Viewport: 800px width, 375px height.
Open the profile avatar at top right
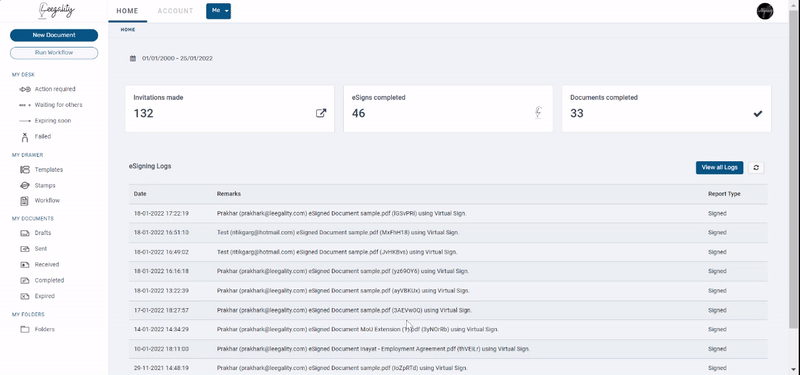[765, 11]
